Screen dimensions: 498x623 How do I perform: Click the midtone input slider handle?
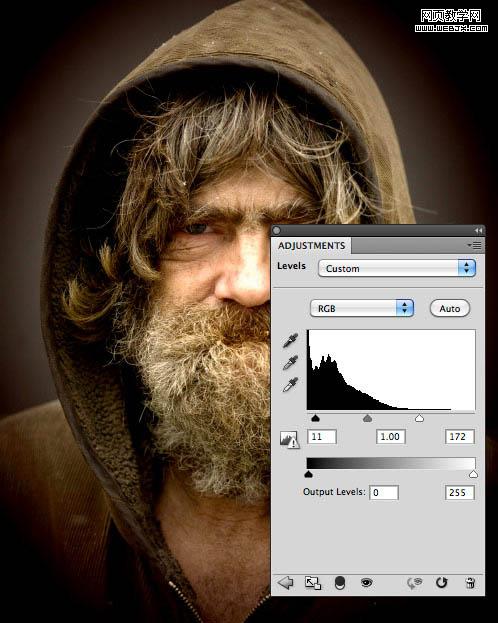pos(368,418)
